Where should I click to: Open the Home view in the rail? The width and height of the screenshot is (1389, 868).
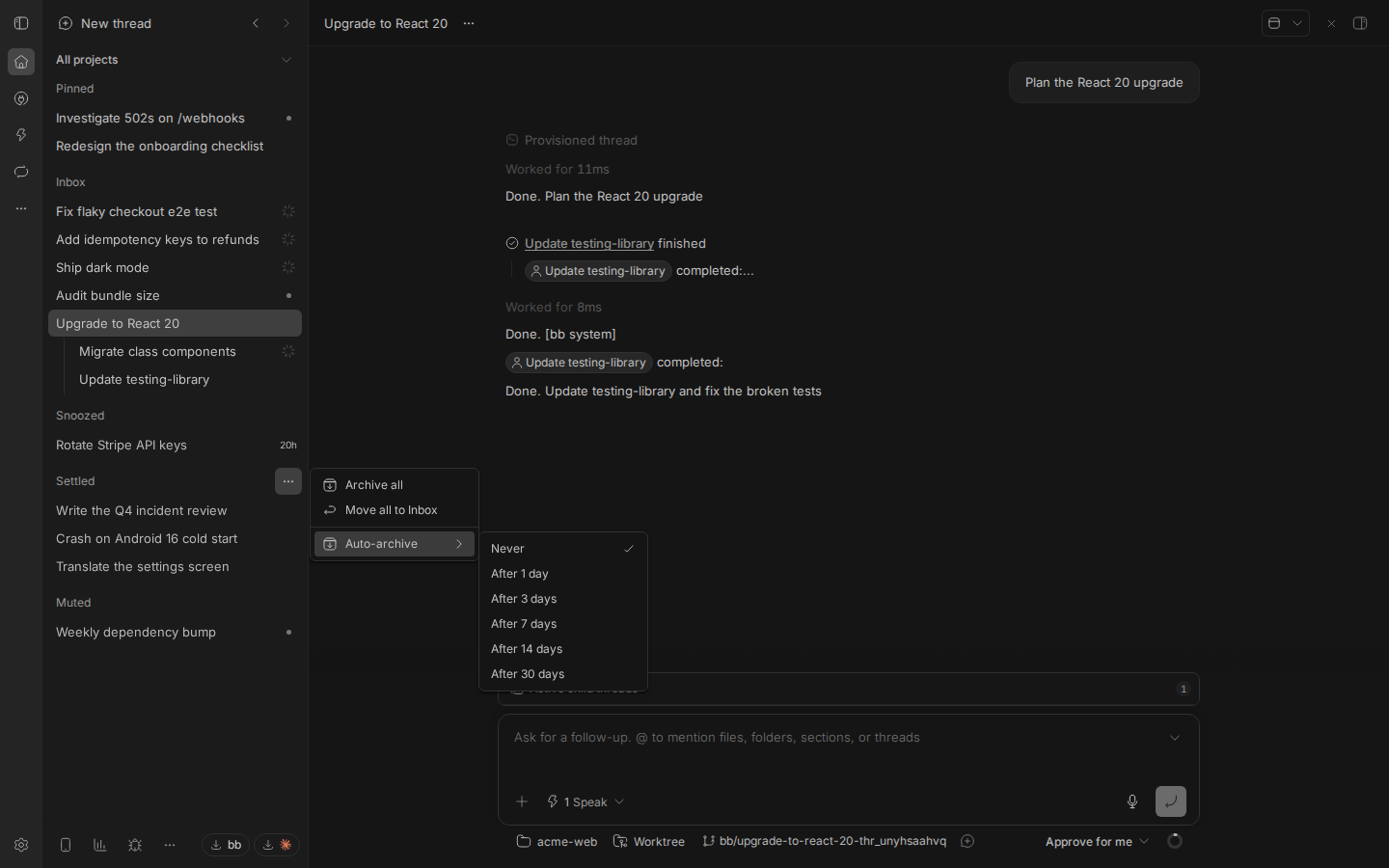tap(21, 62)
